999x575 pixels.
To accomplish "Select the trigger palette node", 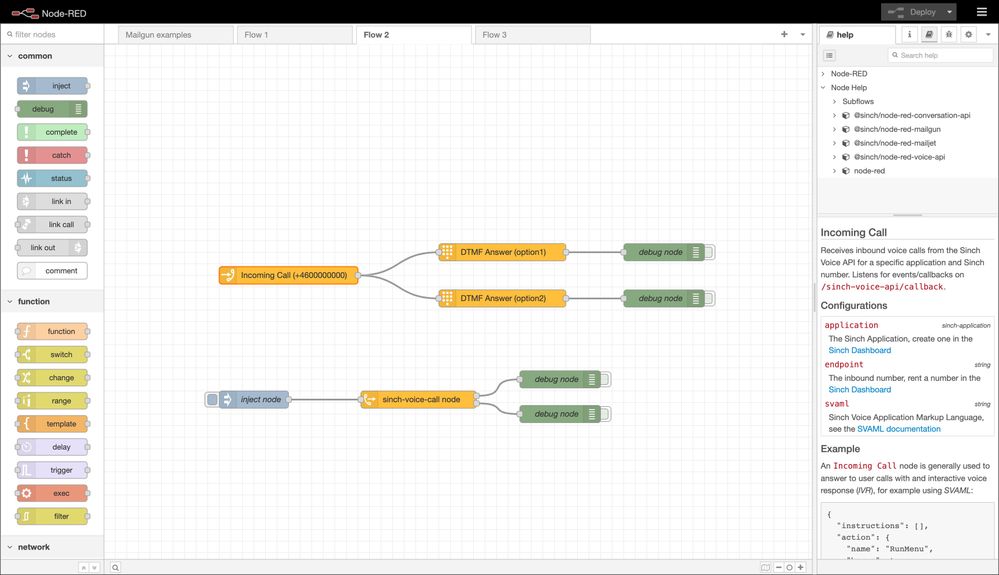I will pyautogui.click(x=52, y=470).
